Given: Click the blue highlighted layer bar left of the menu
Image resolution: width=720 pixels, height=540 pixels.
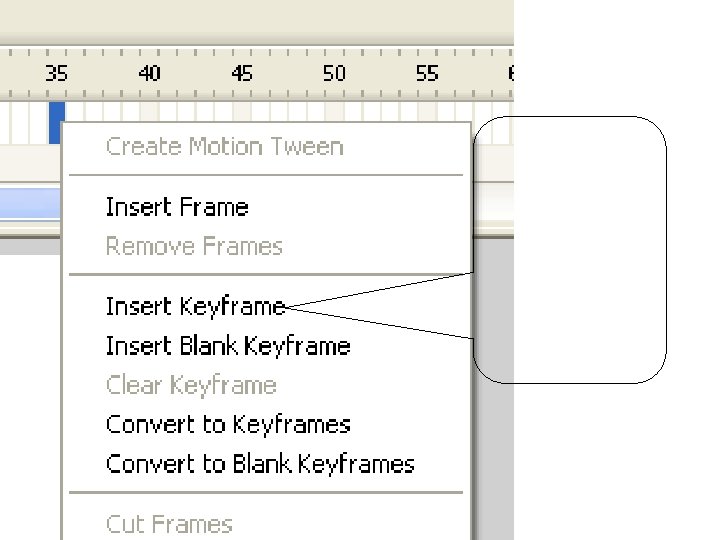Looking at the screenshot, I should (x=30, y=205).
